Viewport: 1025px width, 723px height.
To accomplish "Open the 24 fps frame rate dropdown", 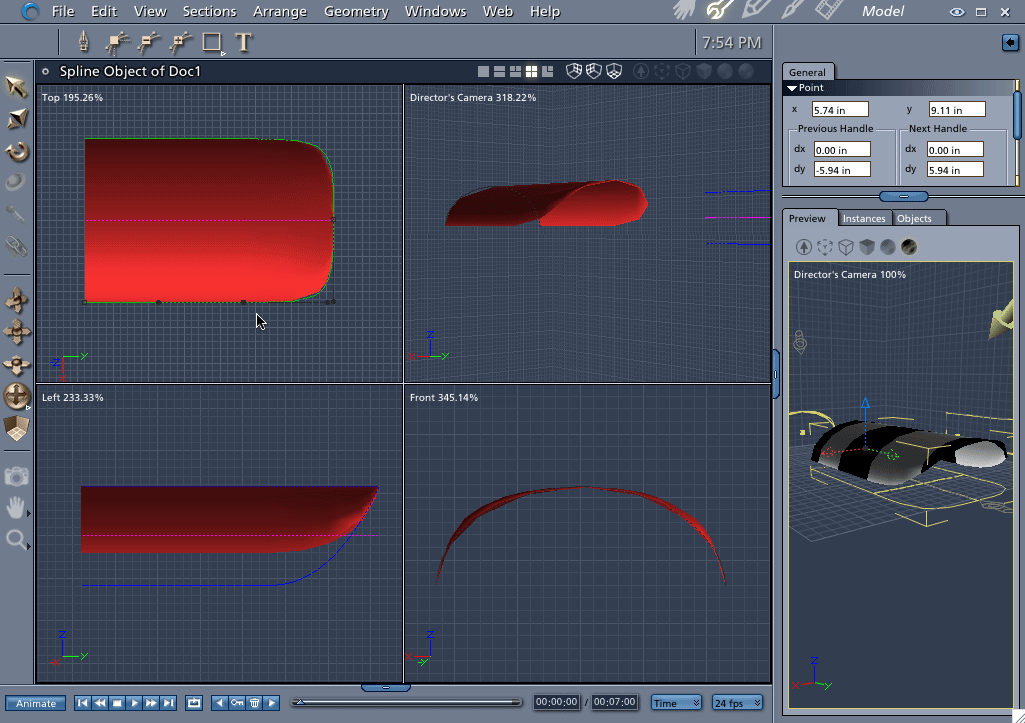I will pos(738,703).
